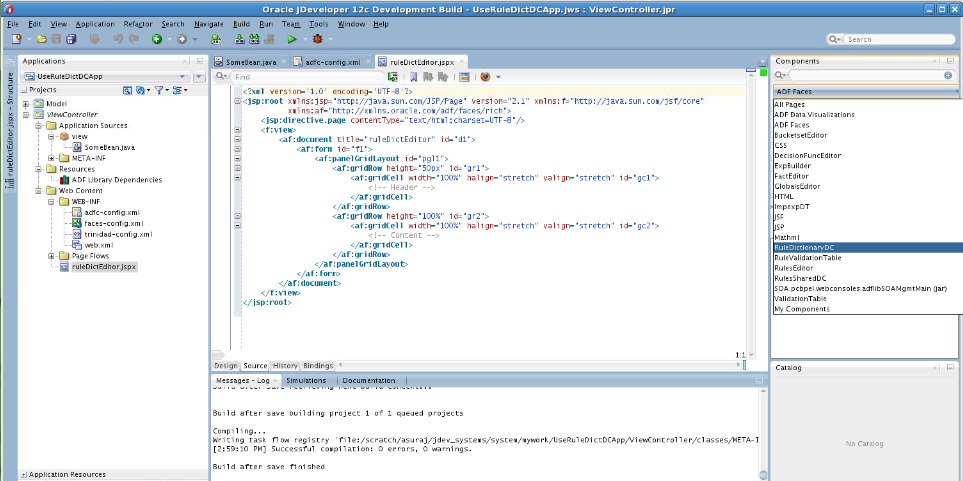Click the grey Forward navigation arrow
Screen dimensions: 963x481
[x=182, y=39]
